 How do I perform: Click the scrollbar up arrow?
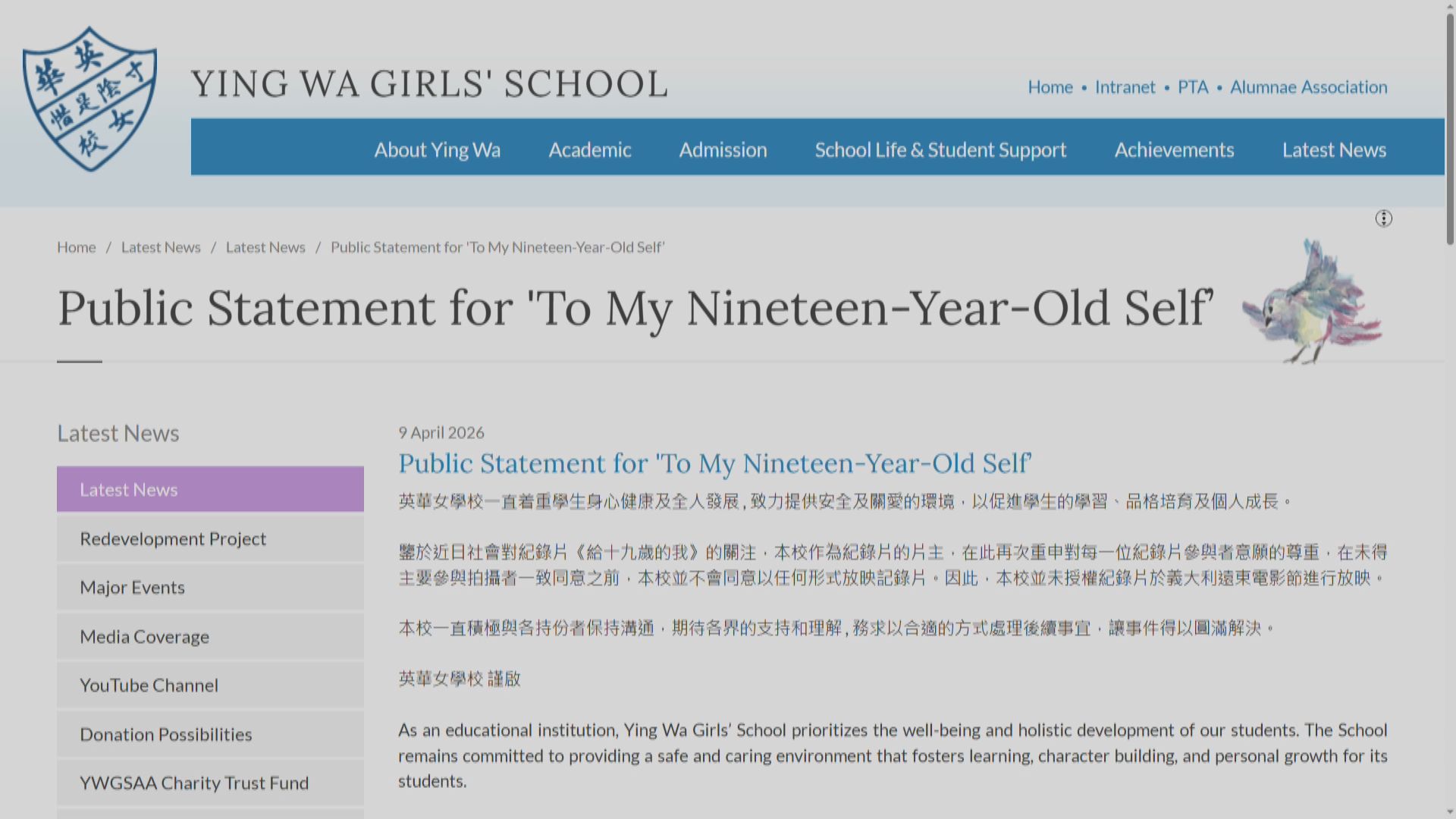pos(1450,6)
